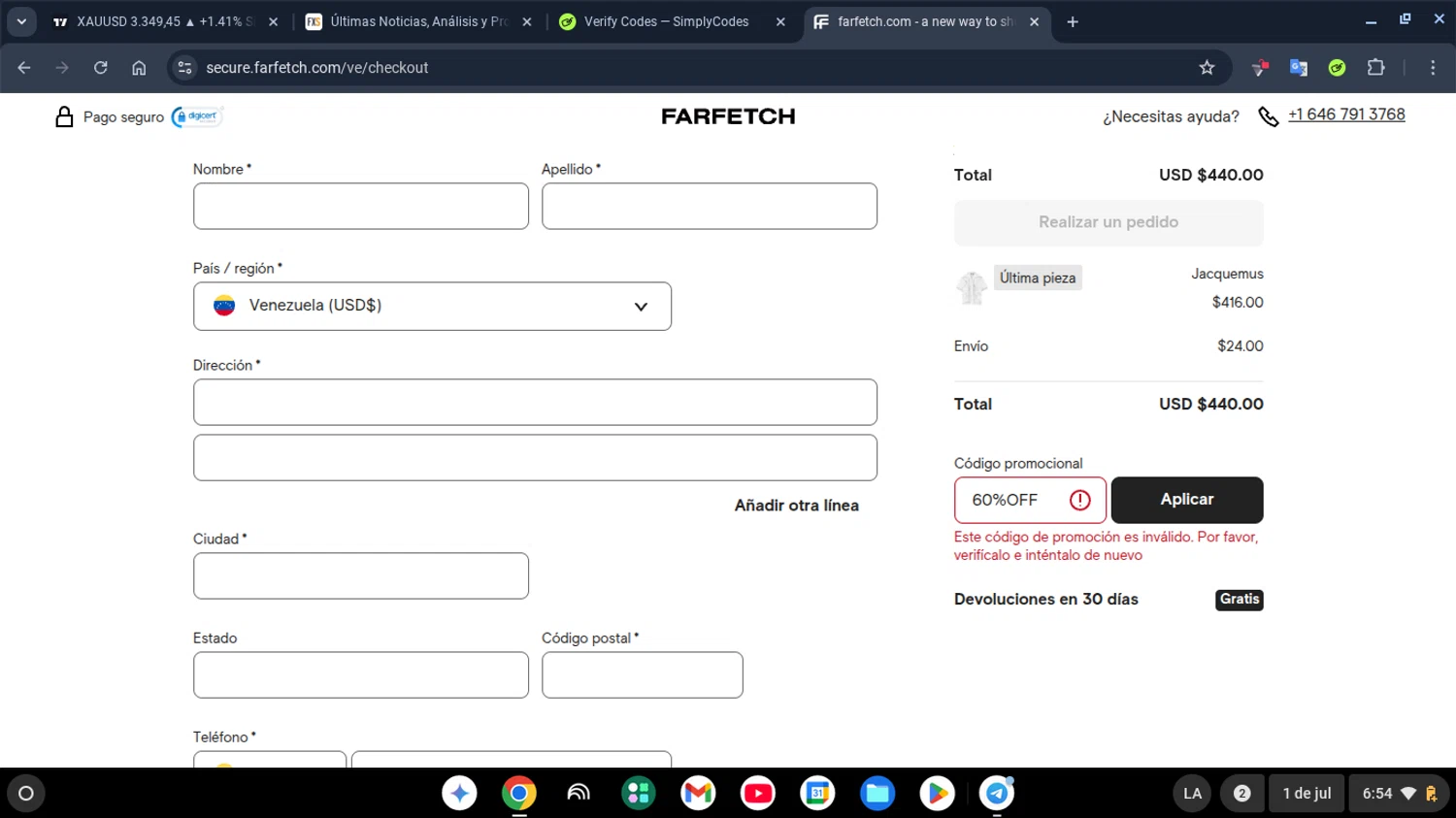Open the Gemini sparkle app in shelf
Viewport: 1456px width, 818px height.
pyautogui.click(x=459, y=794)
